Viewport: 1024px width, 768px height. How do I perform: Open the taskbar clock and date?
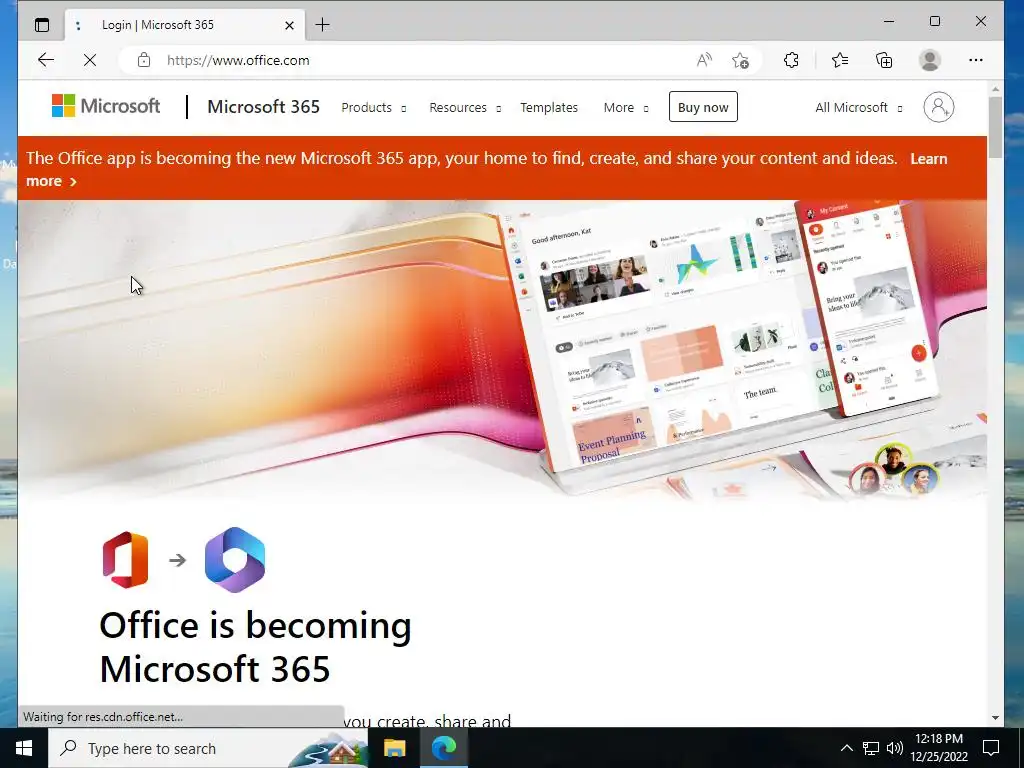tap(938, 748)
